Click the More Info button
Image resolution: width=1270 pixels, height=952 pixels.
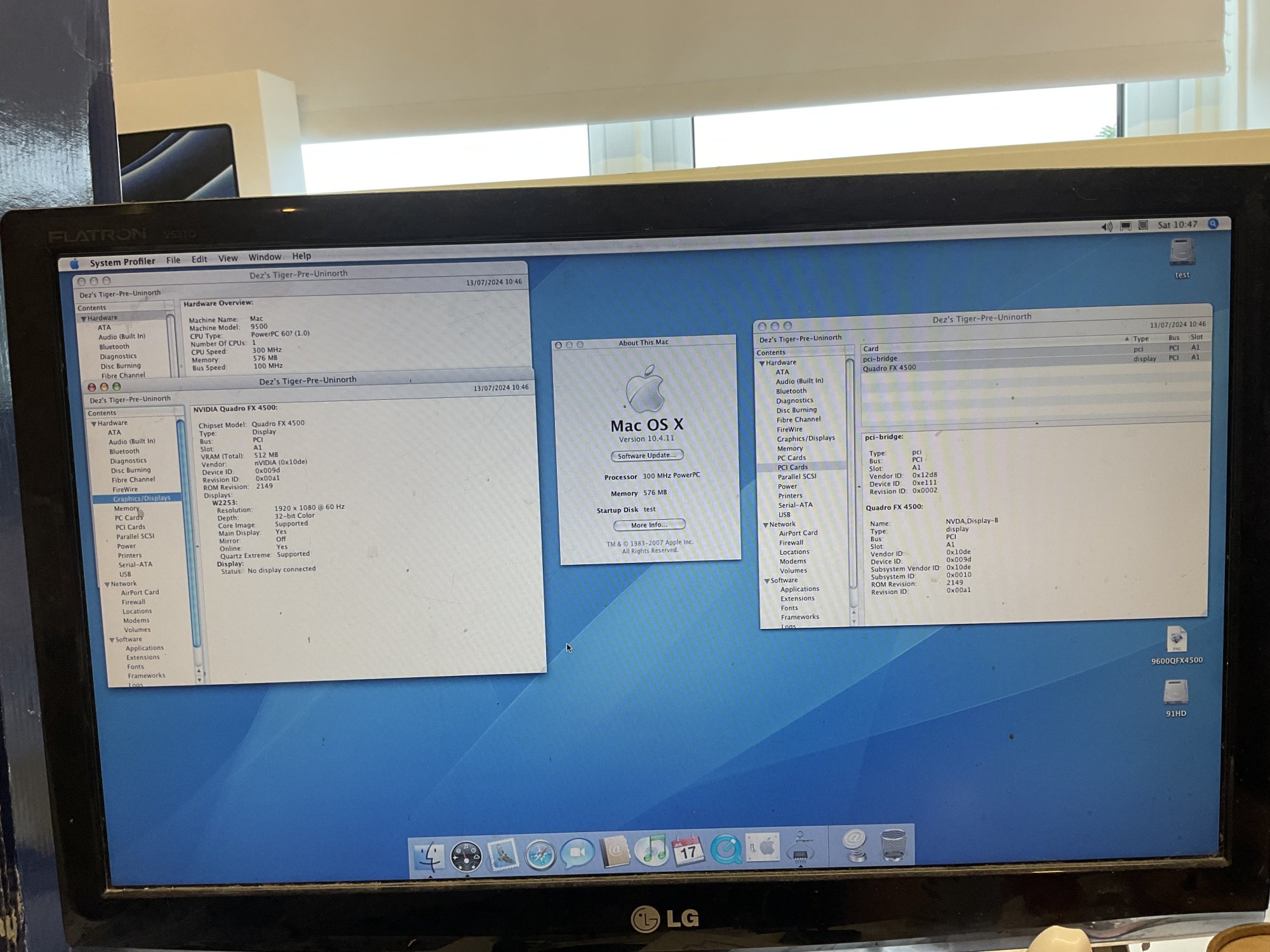pos(649,525)
